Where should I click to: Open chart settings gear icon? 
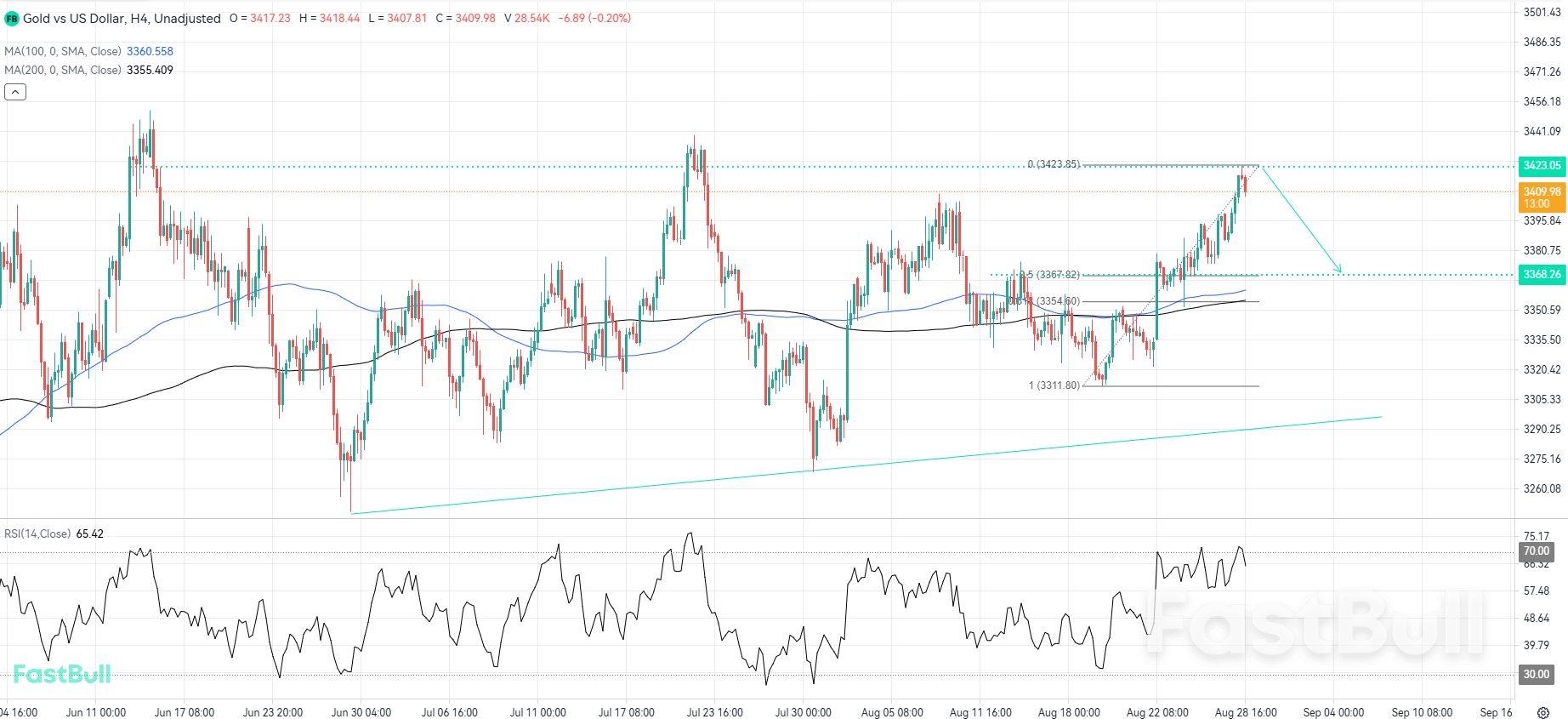point(1543,713)
